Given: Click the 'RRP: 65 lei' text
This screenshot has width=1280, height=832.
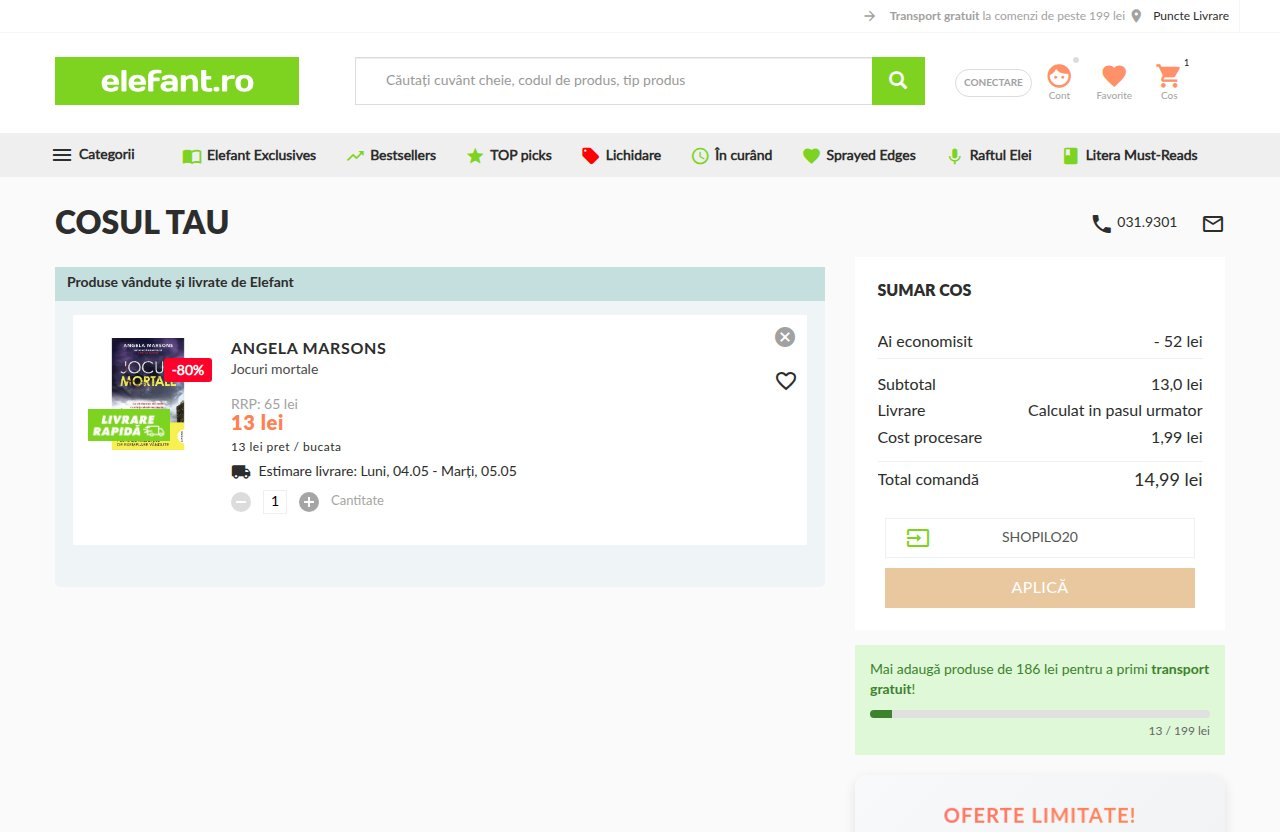Looking at the screenshot, I should (264, 404).
